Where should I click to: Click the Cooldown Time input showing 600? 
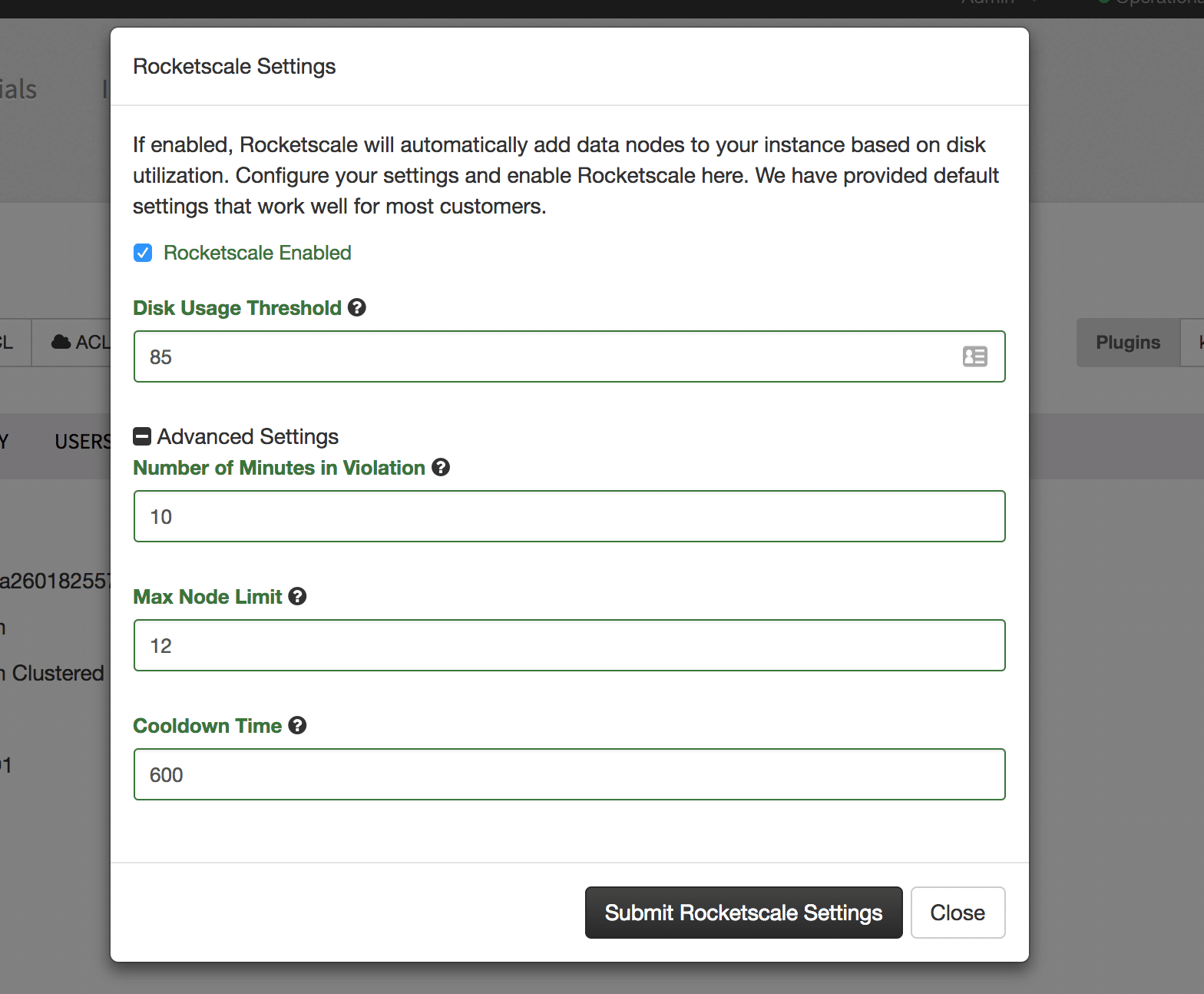[x=569, y=774]
